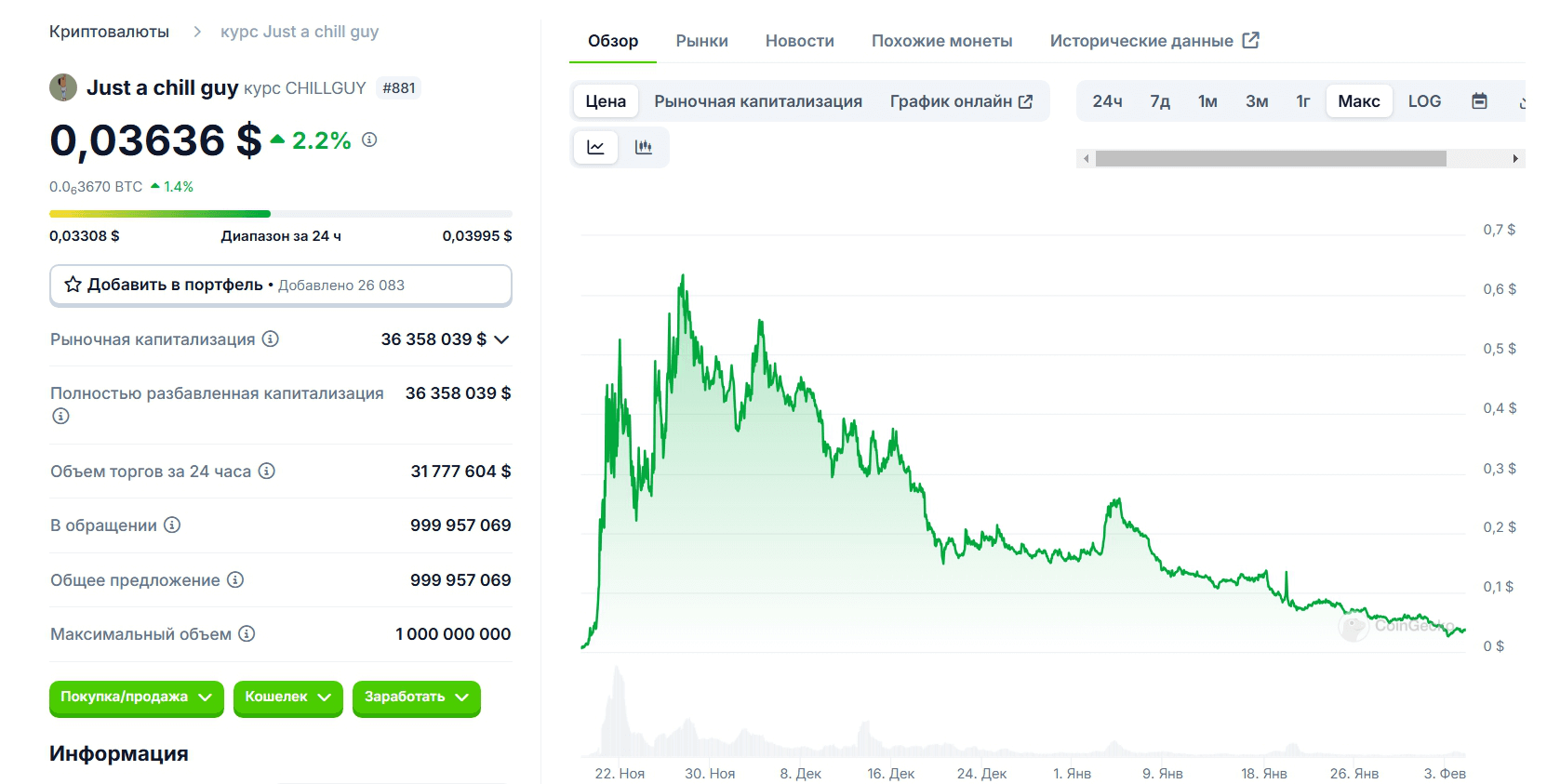This screenshot has height=784, width=1547.
Task: Click the info icon beside Максимальный объем
Action: coord(247,633)
